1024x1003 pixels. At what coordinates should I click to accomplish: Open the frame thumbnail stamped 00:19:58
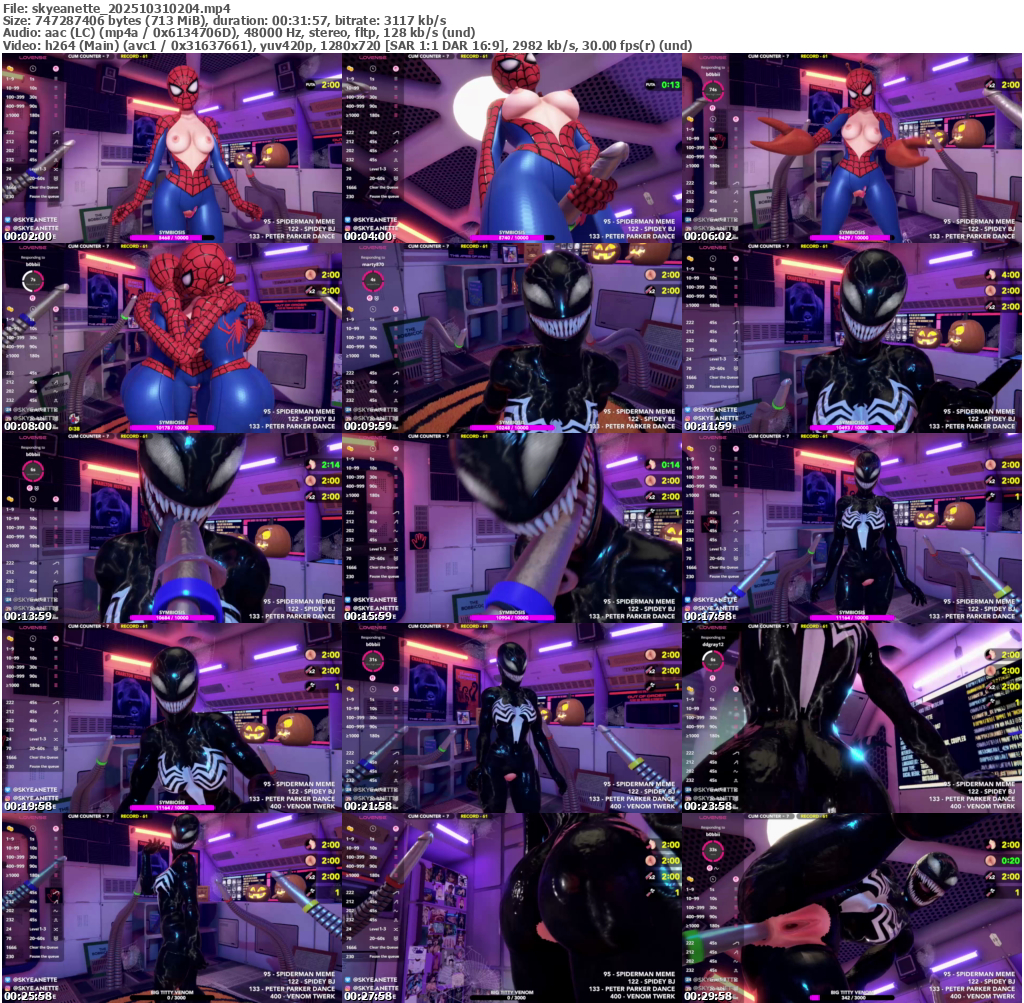(x=172, y=718)
